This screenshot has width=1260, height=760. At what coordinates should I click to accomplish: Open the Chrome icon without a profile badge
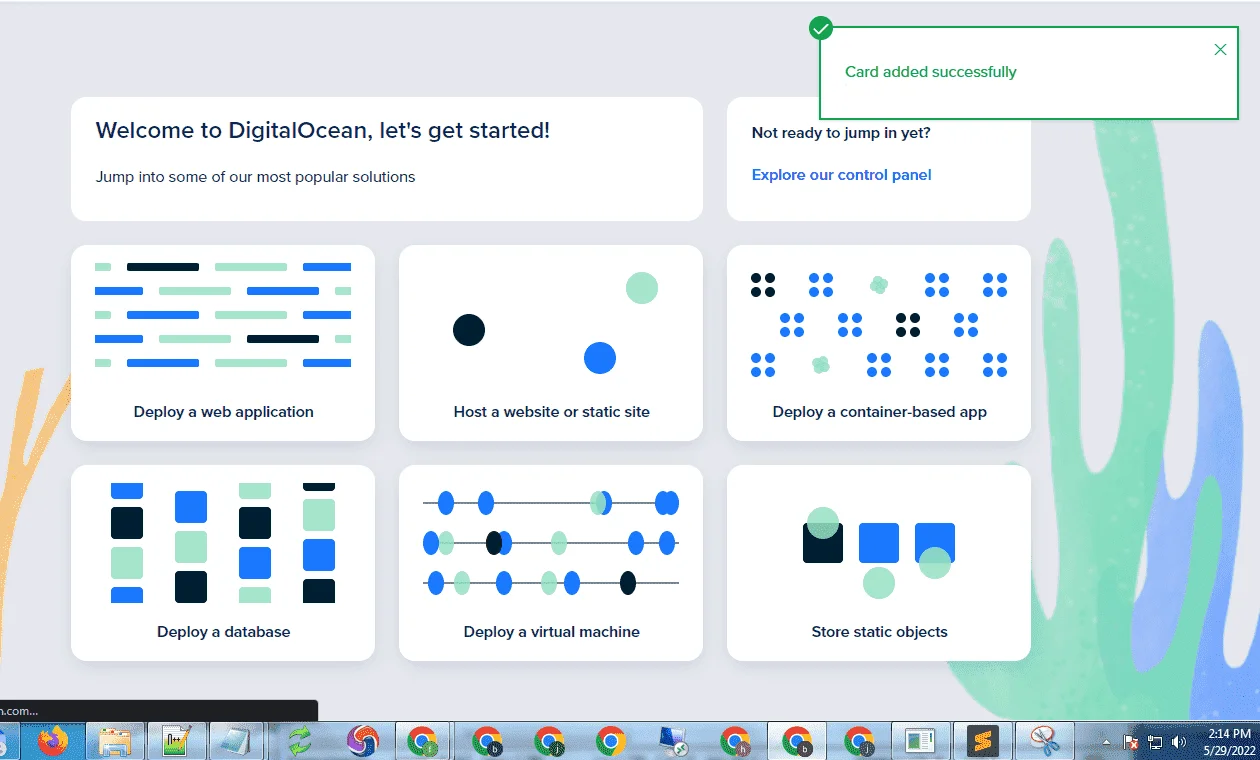click(611, 741)
